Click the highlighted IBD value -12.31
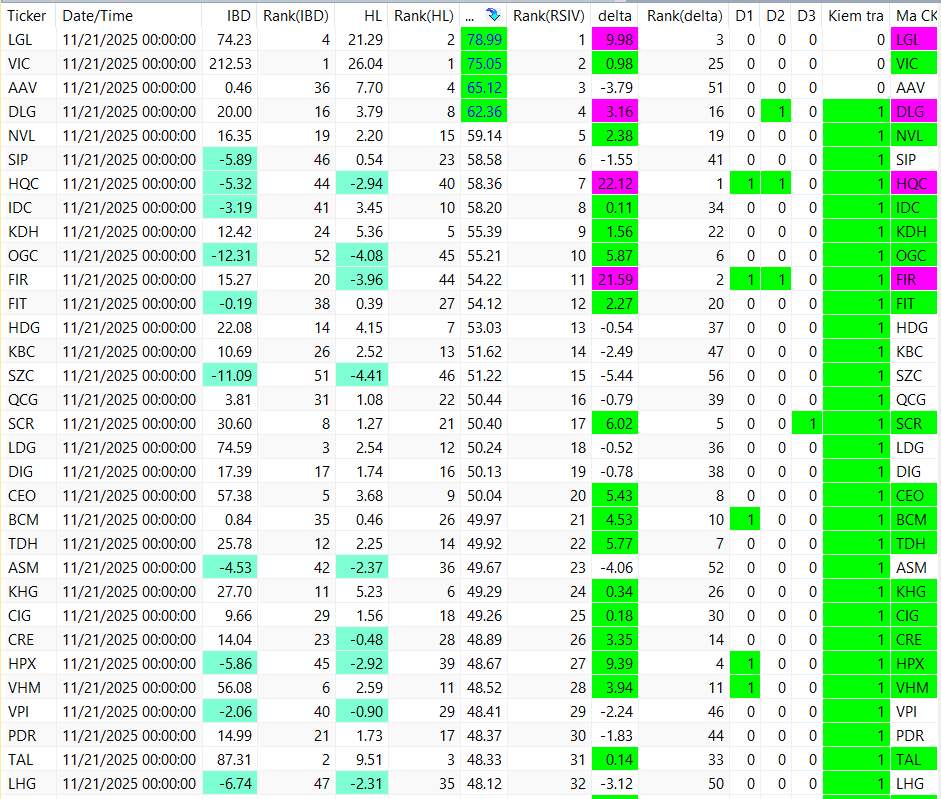 pyautogui.click(x=230, y=256)
